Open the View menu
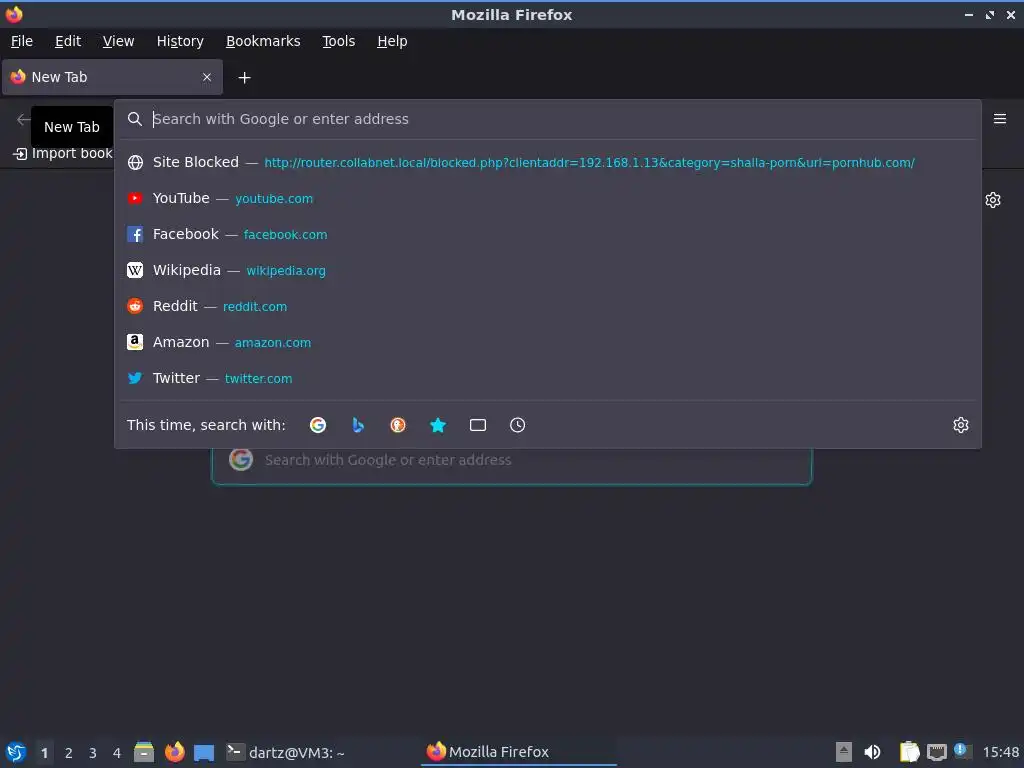 [118, 41]
